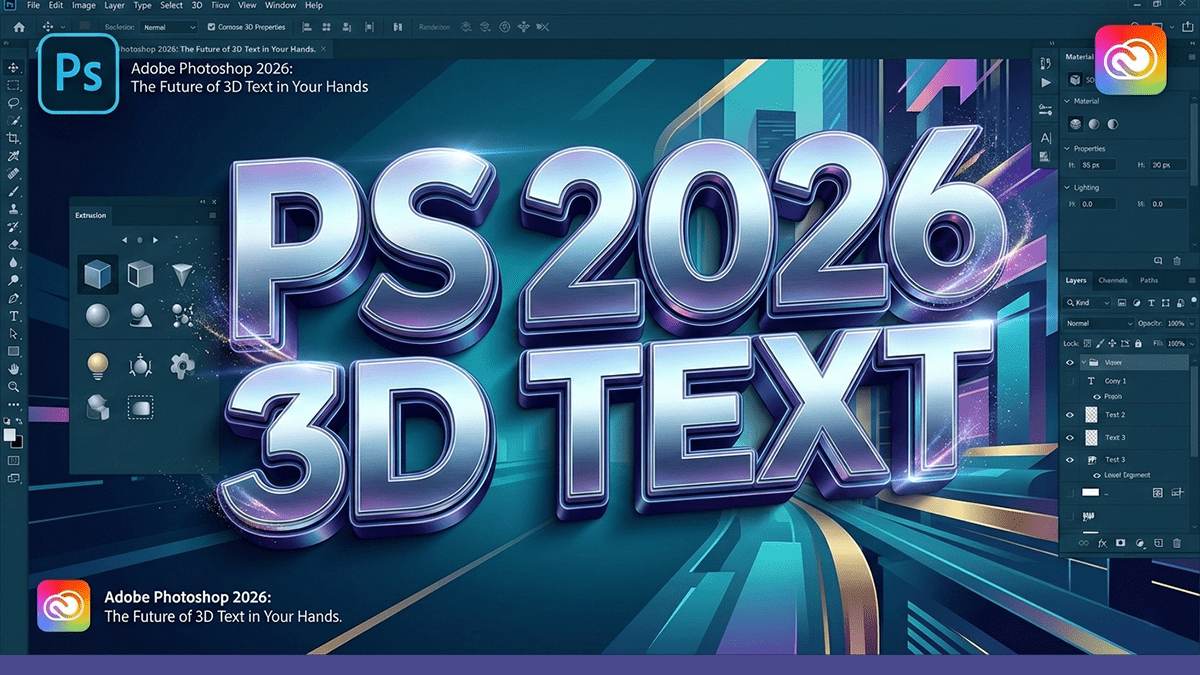Viewport: 1200px width, 675px height.
Task: Open the Layer menu
Action: [x=115, y=6]
